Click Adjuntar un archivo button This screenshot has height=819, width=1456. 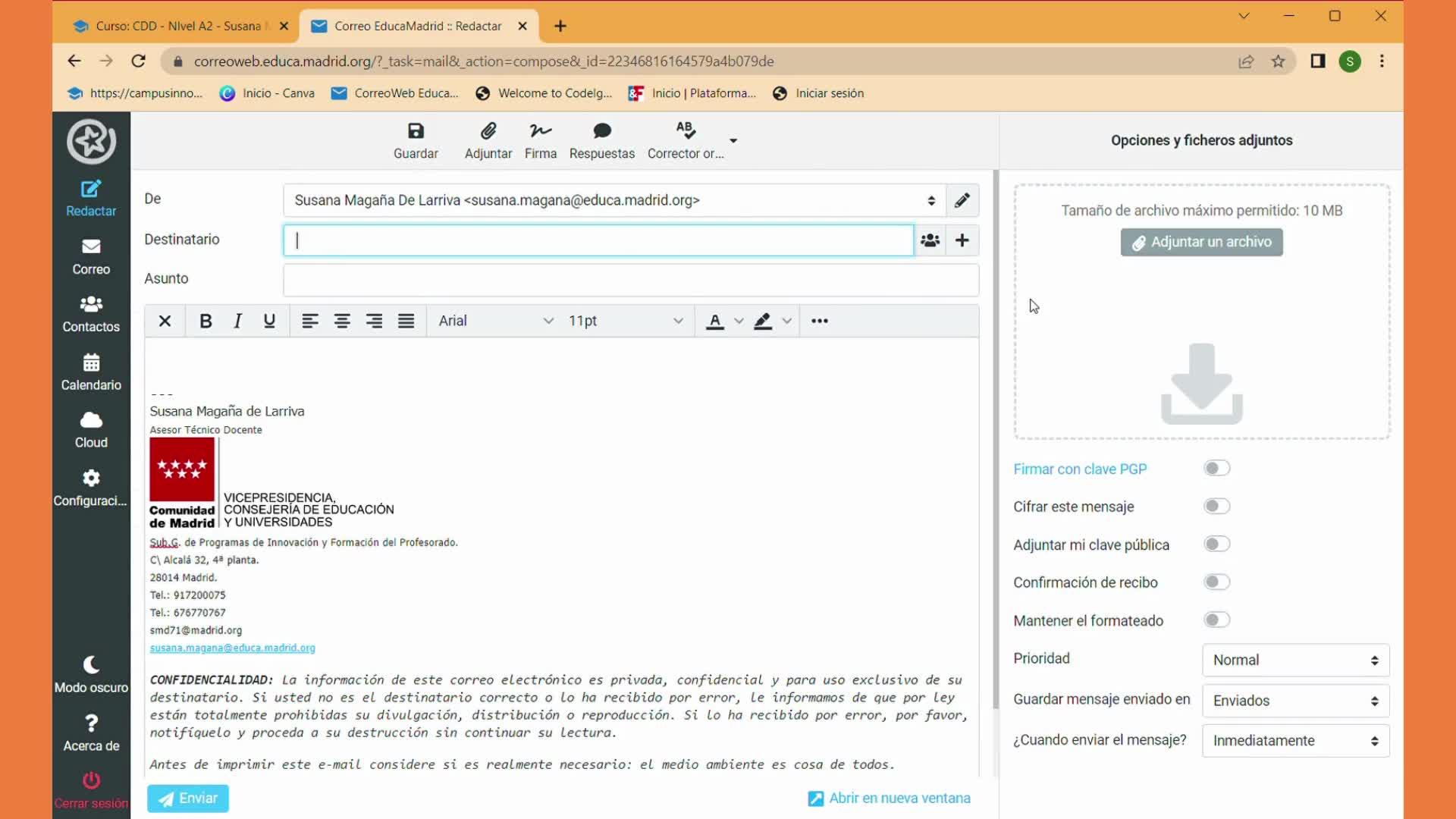click(1201, 242)
